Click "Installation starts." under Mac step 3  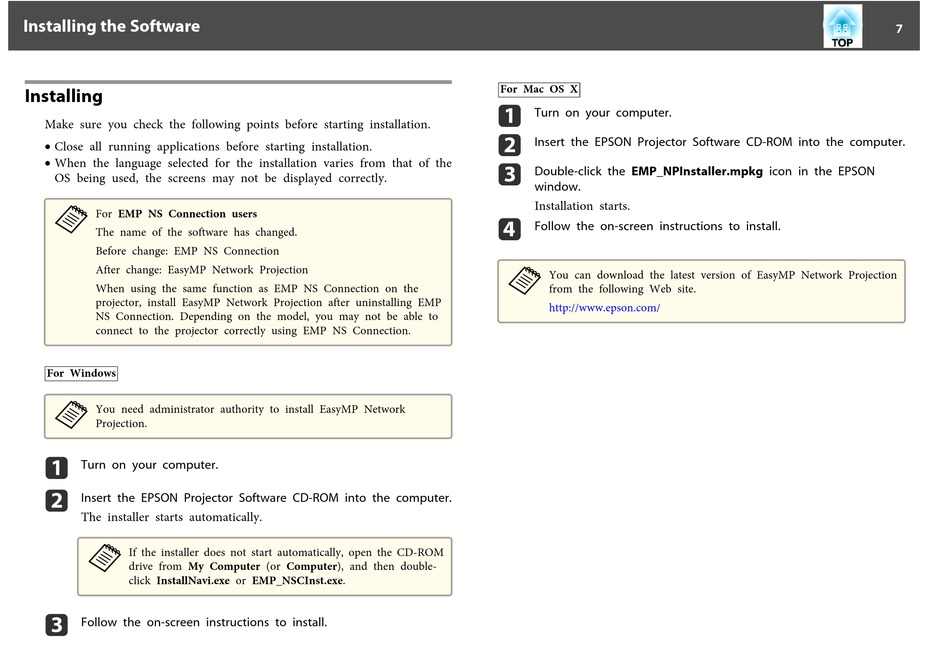click(582, 207)
